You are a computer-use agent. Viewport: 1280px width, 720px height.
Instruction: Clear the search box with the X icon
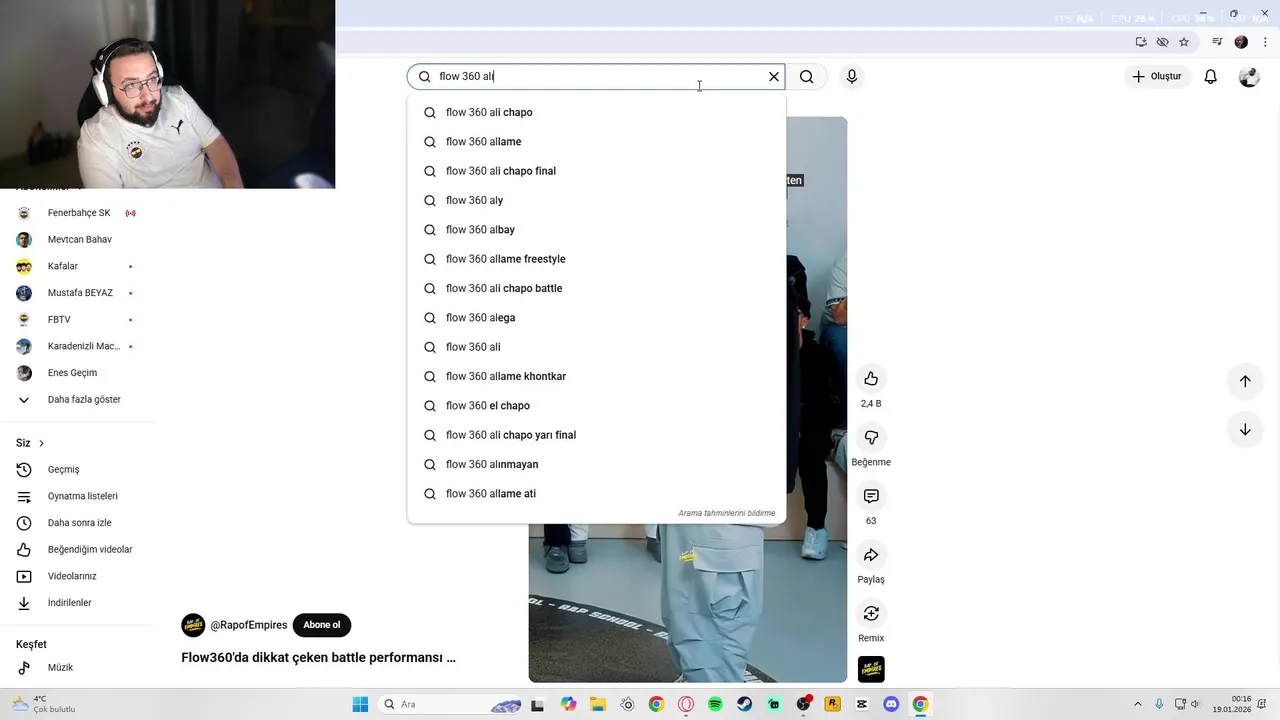(773, 77)
